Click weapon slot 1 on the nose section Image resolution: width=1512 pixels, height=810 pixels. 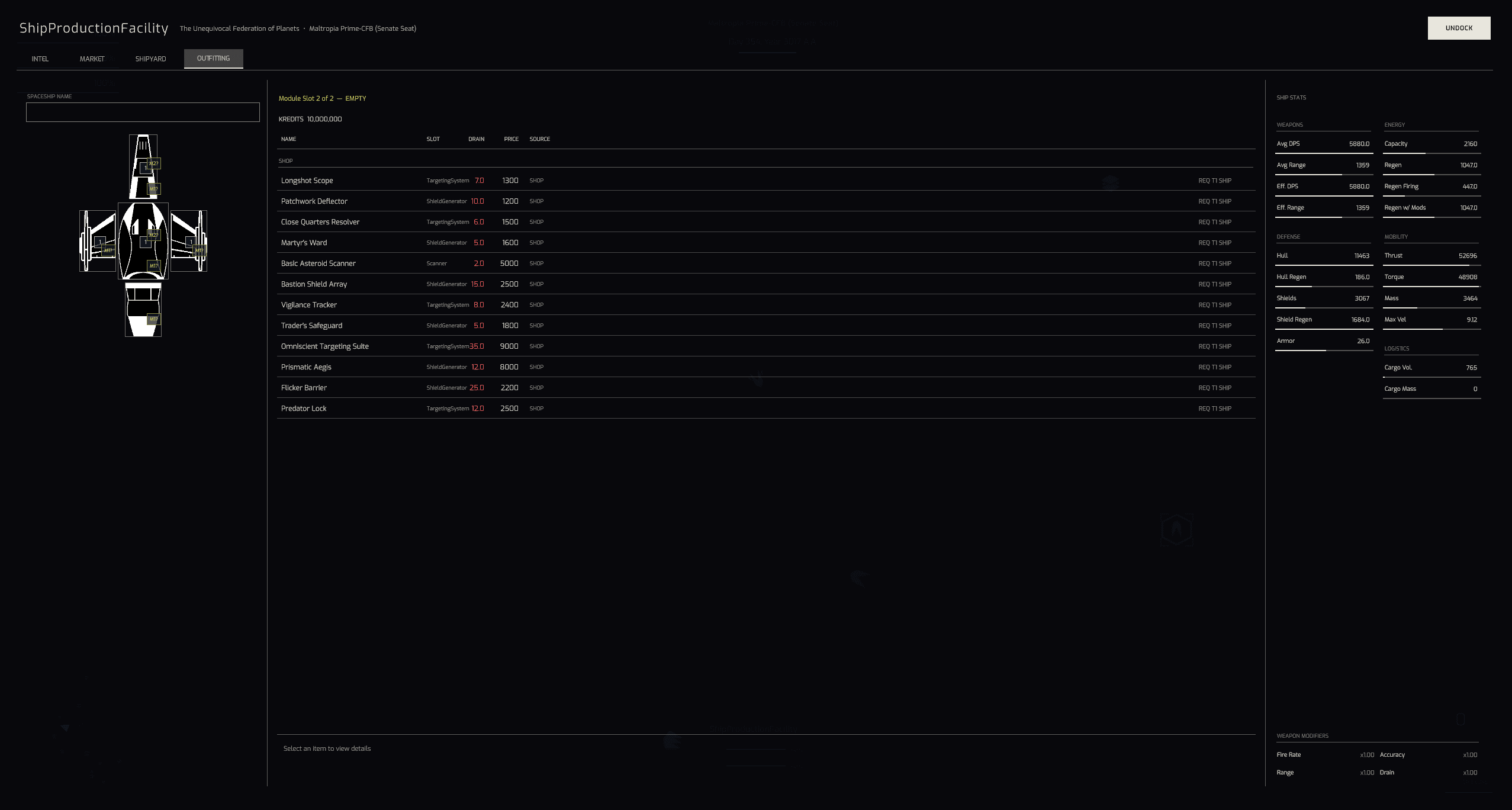(x=144, y=168)
